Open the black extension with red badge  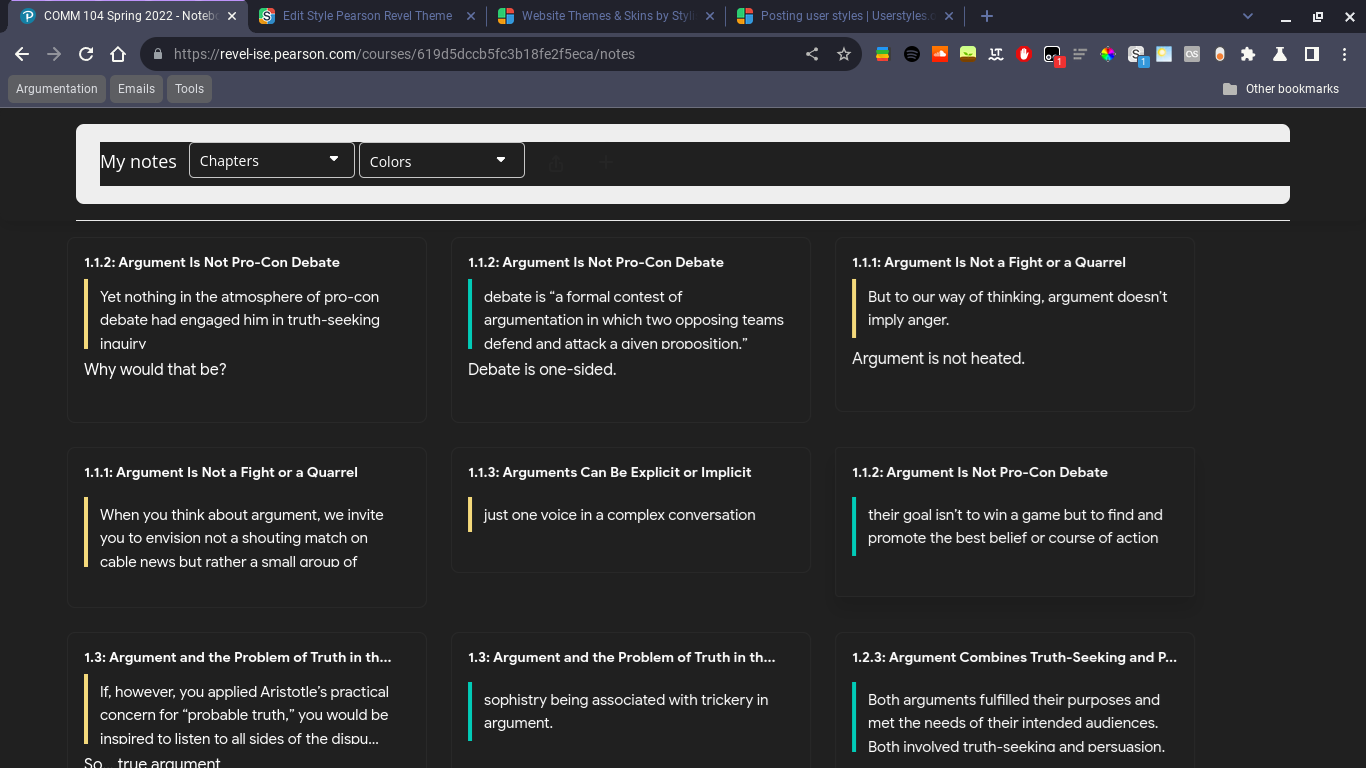tap(1052, 54)
